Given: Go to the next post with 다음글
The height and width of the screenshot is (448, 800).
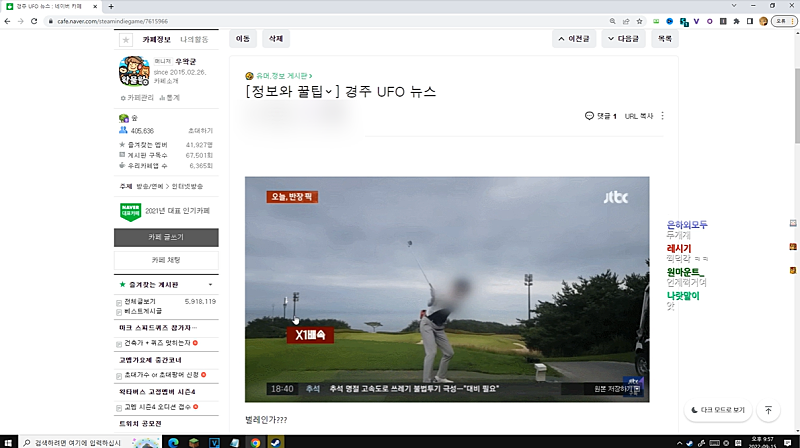Looking at the screenshot, I should [x=623, y=39].
